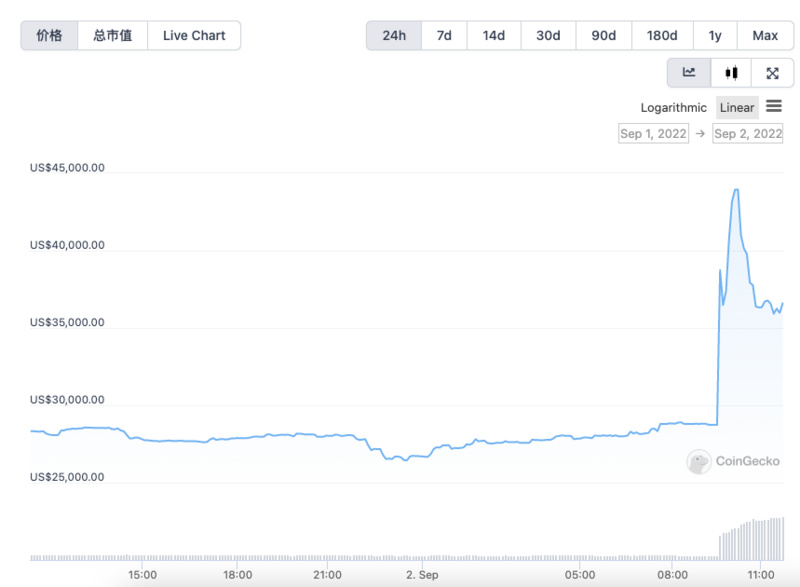Select the line chart view icon
This screenshot has height=587, width=800.
point(689,72)
